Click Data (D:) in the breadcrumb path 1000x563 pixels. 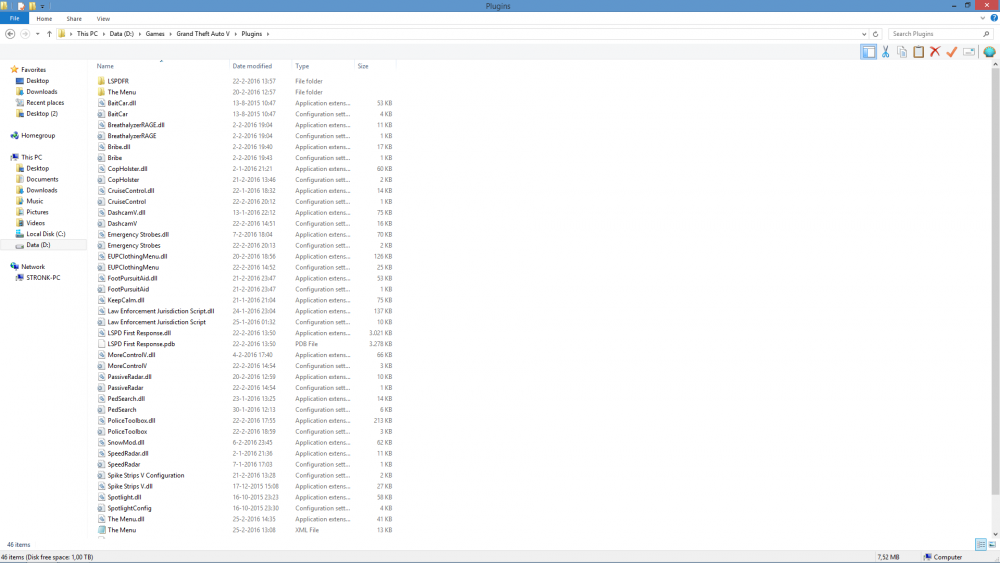coord(121,34)
